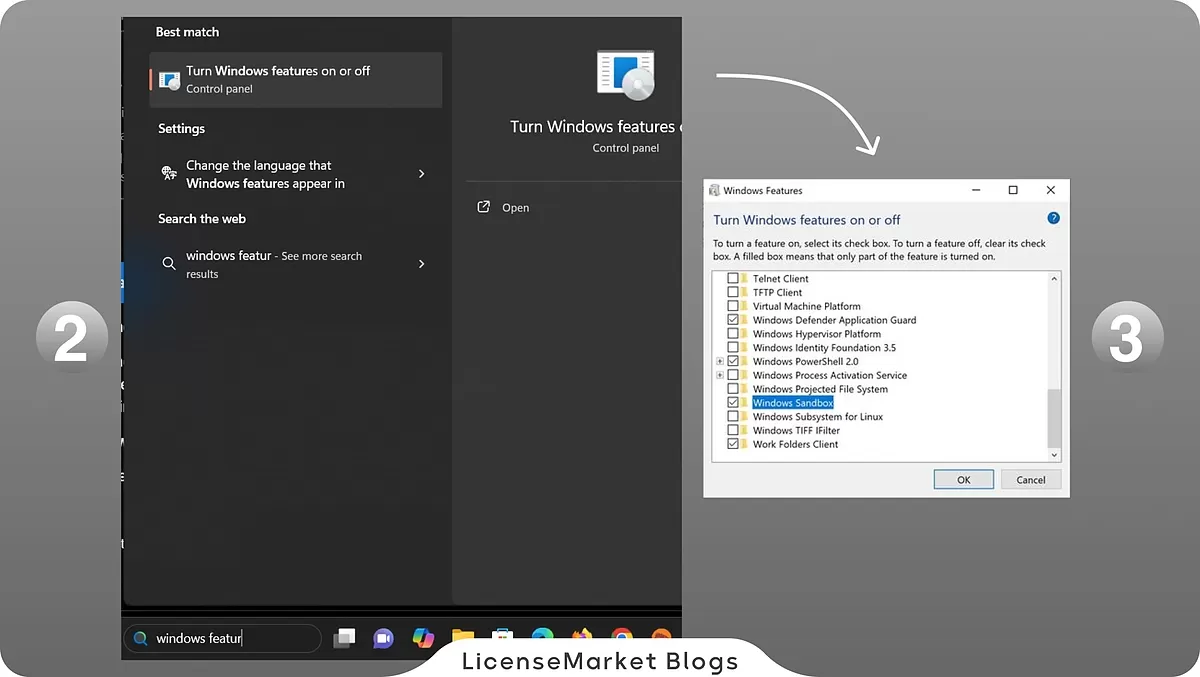Confirm changes with OK button
Image resolution: width=1200 pixels, height=677 pixels.
point(964,479)
